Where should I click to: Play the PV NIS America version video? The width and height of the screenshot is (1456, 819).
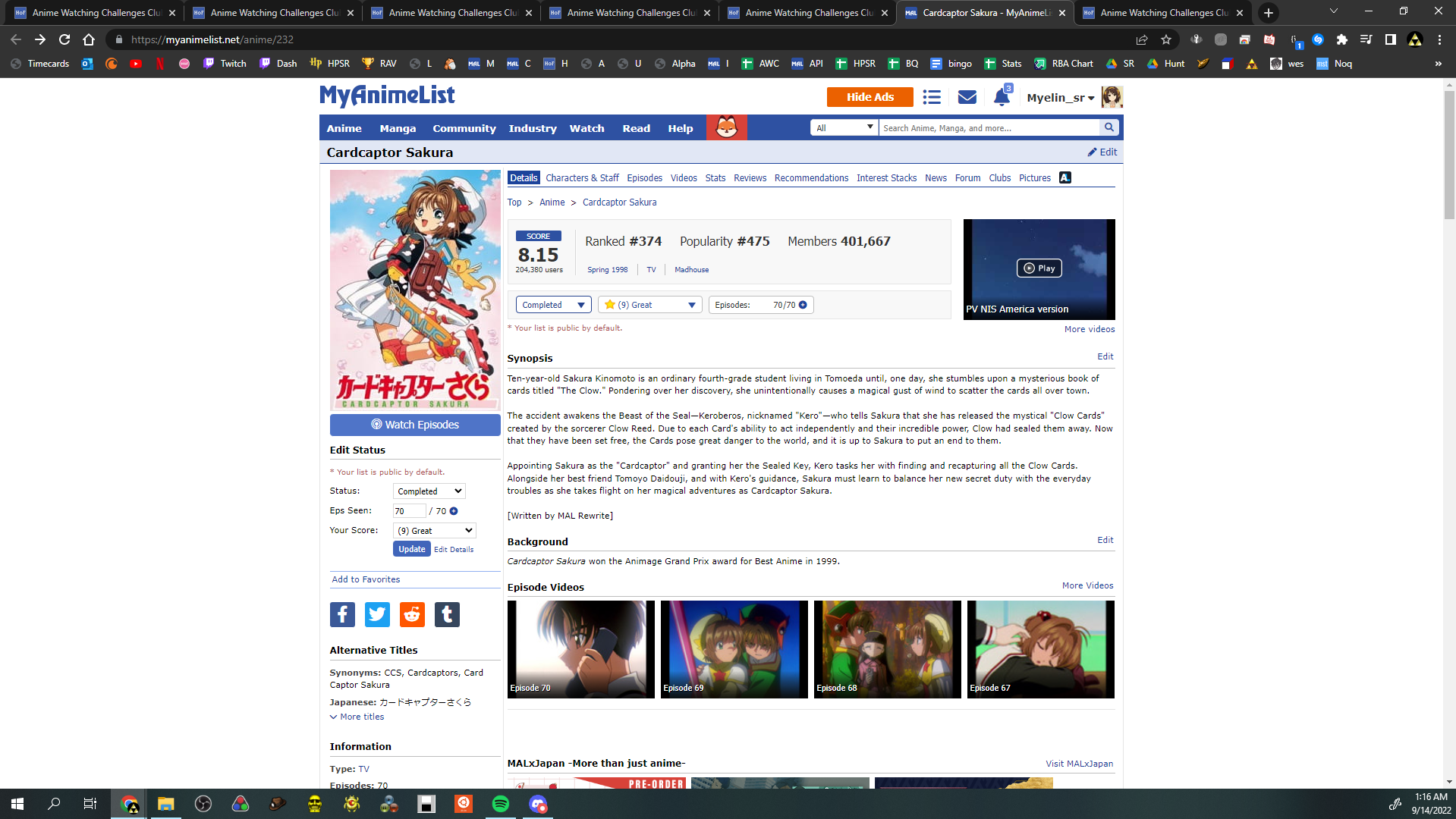coord(1039,268)
